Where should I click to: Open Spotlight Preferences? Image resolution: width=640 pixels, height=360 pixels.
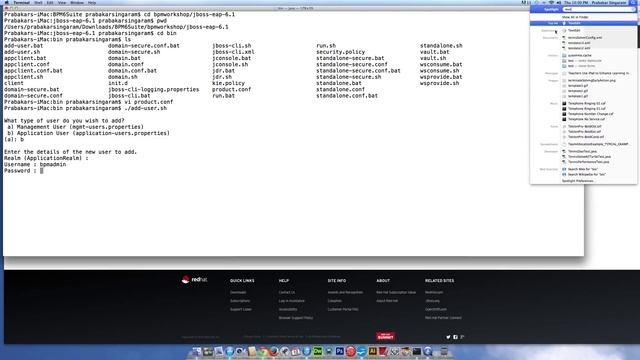click(578, 181)
